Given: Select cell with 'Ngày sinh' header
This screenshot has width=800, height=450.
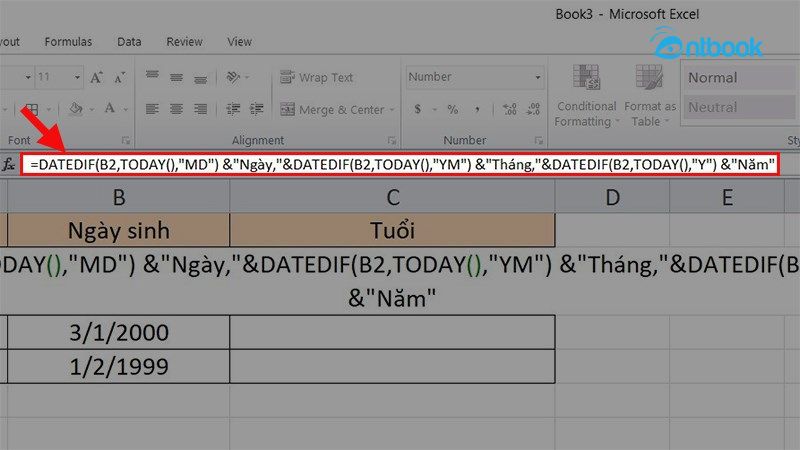Looking at the screenshot, I should coord(118,231).
